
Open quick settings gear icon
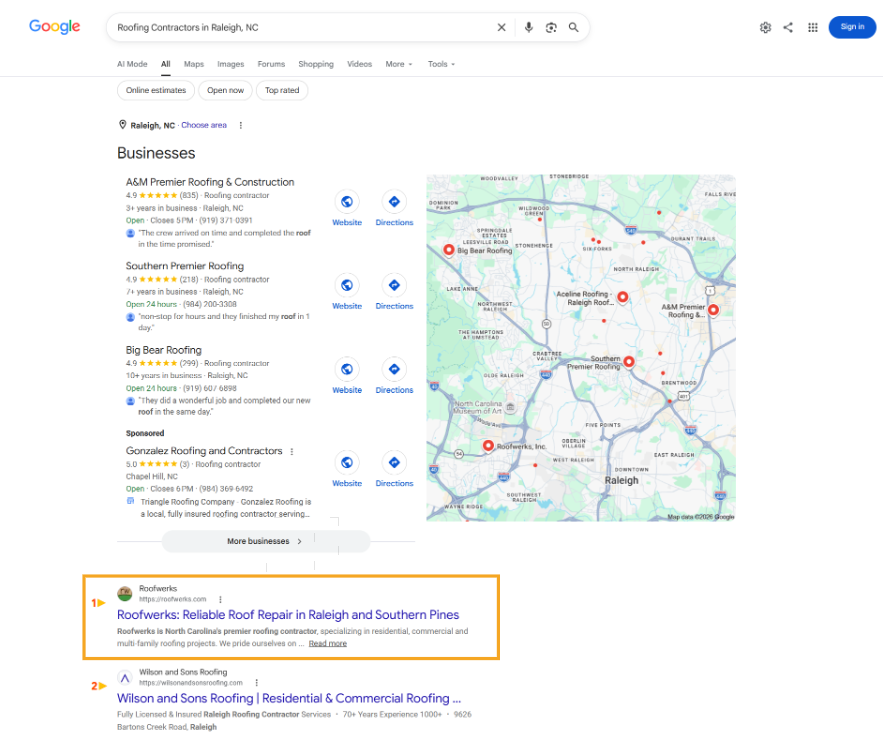coord(765,27)
